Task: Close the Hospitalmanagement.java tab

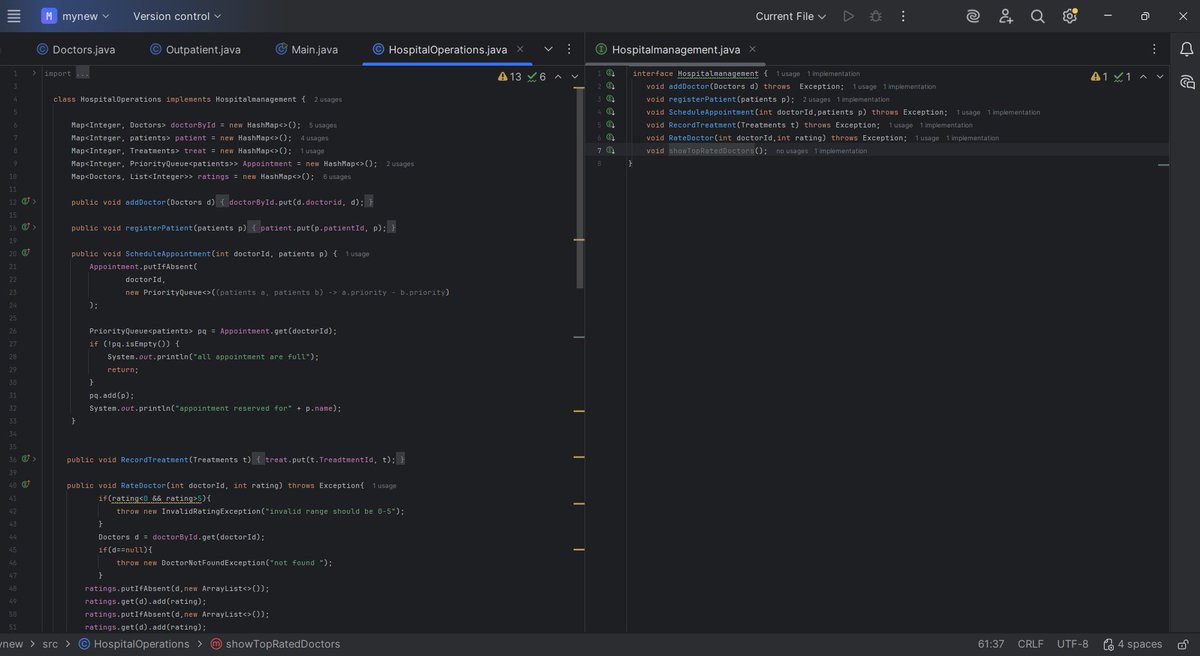Action: coord(752,49)
